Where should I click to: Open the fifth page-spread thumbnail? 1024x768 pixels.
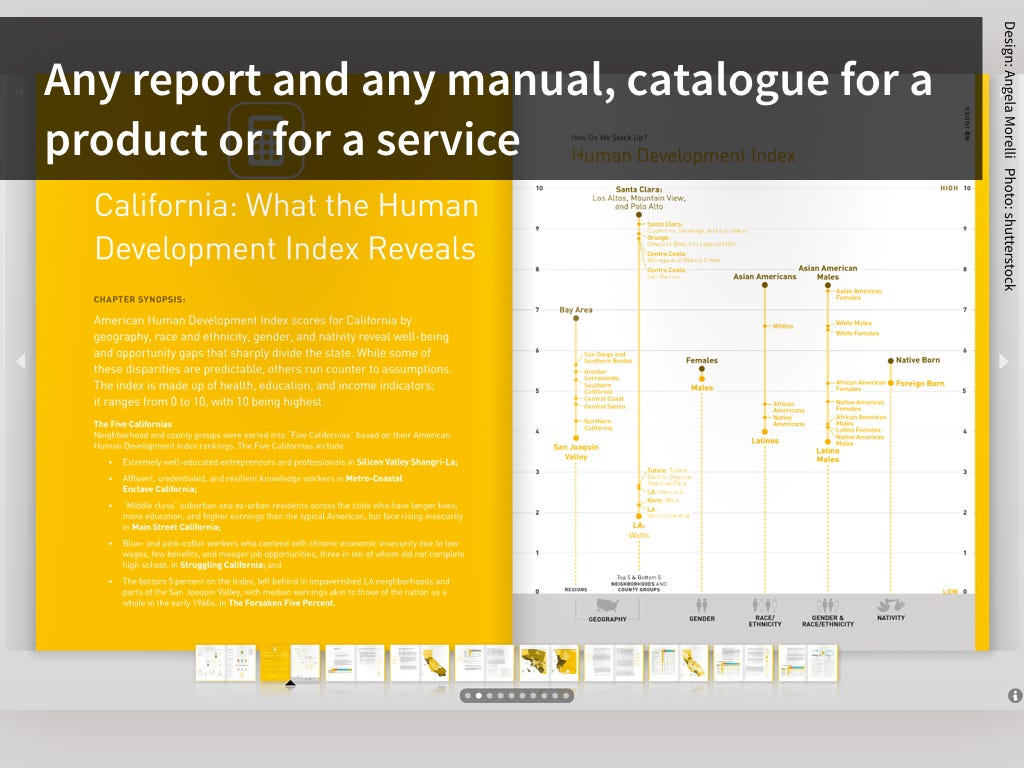(485, 663)
